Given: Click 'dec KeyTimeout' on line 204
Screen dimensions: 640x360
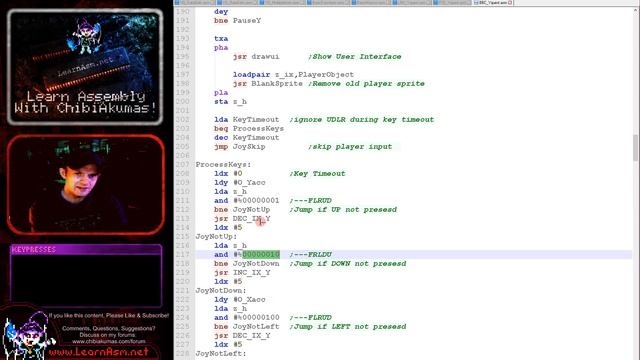Looking at the screenshot, I should point(247,138).
